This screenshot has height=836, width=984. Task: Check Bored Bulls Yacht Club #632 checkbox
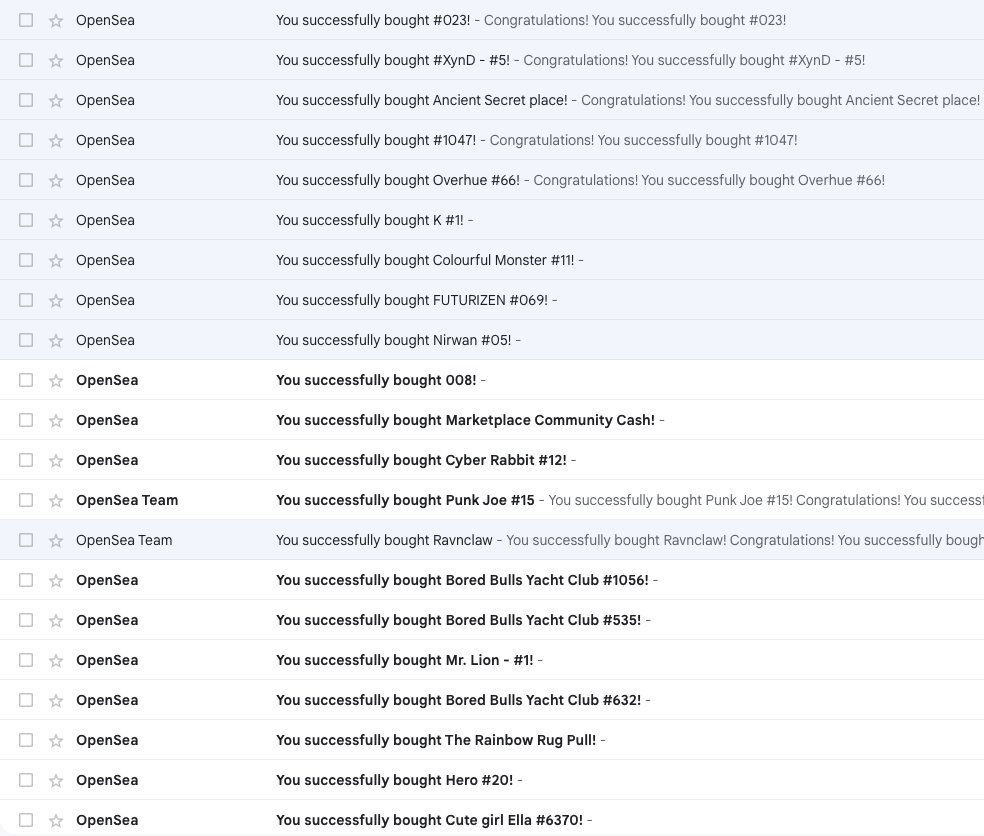(x=26, y=700)
